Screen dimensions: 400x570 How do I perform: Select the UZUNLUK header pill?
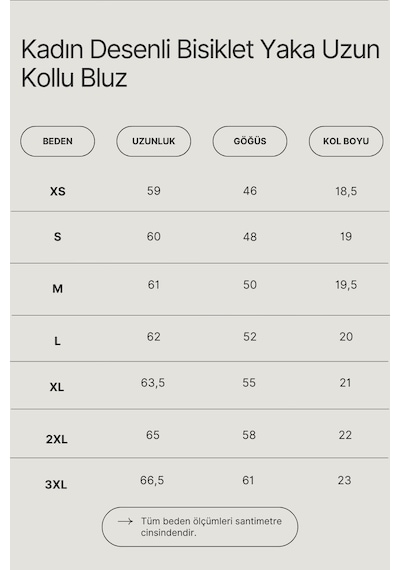click(153, 141)
